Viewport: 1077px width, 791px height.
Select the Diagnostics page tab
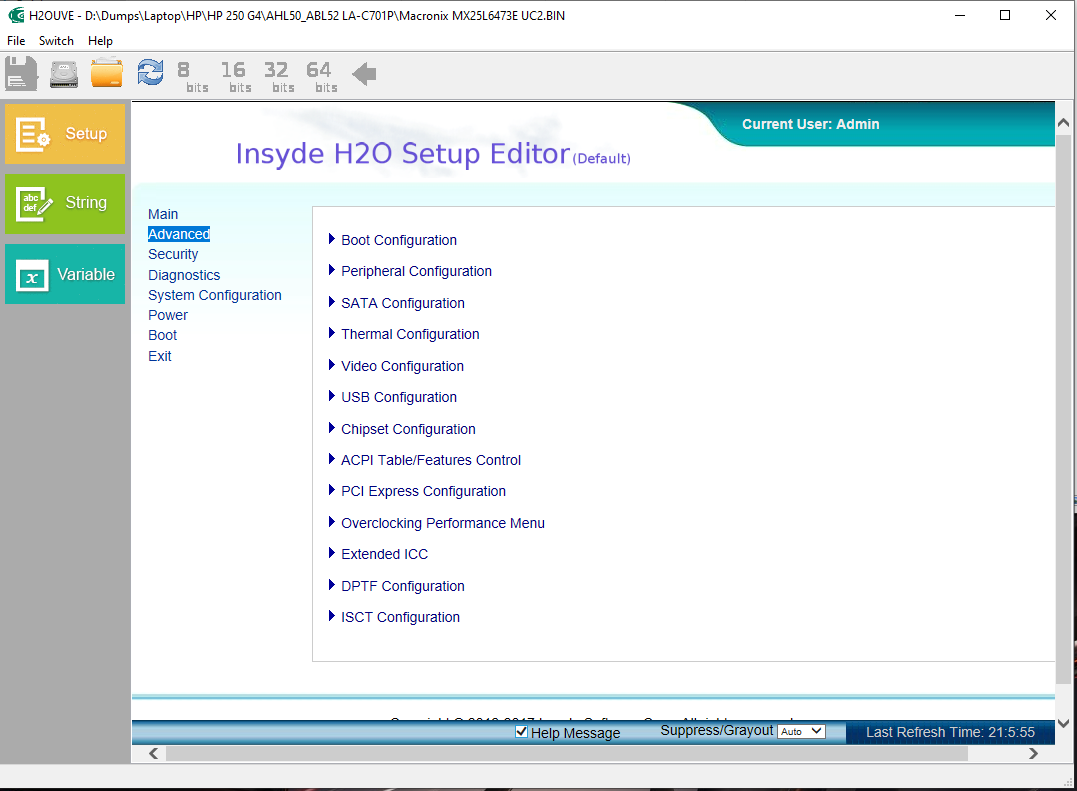(184, 275)
